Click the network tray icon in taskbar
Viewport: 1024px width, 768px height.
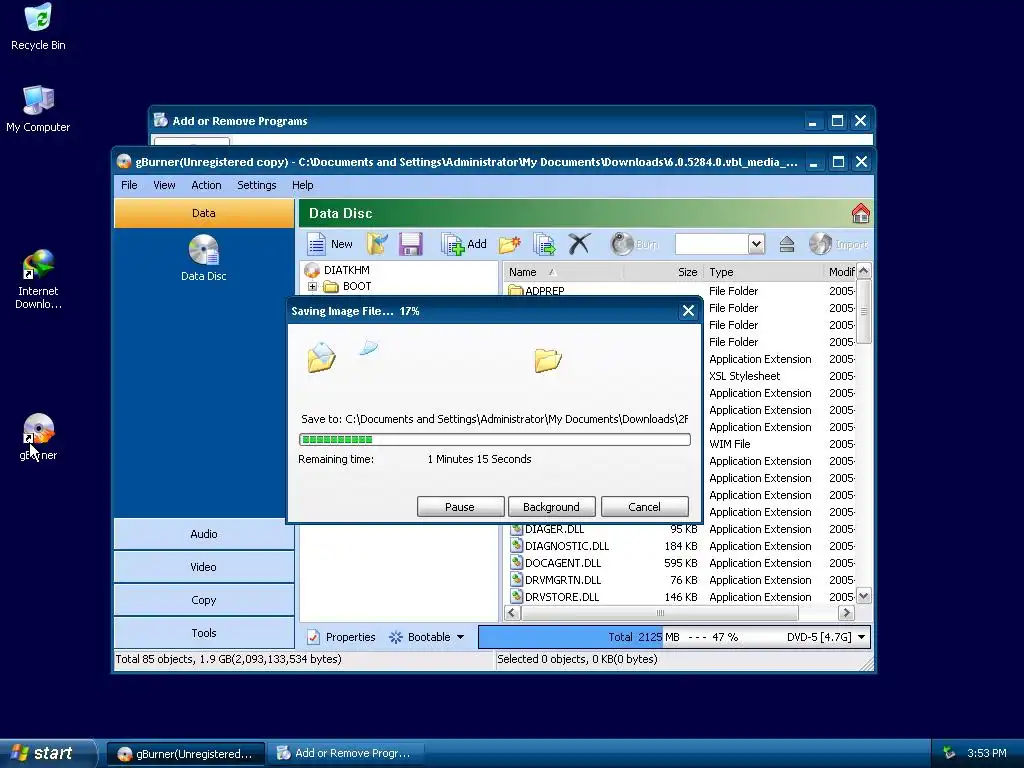point(949,753)
